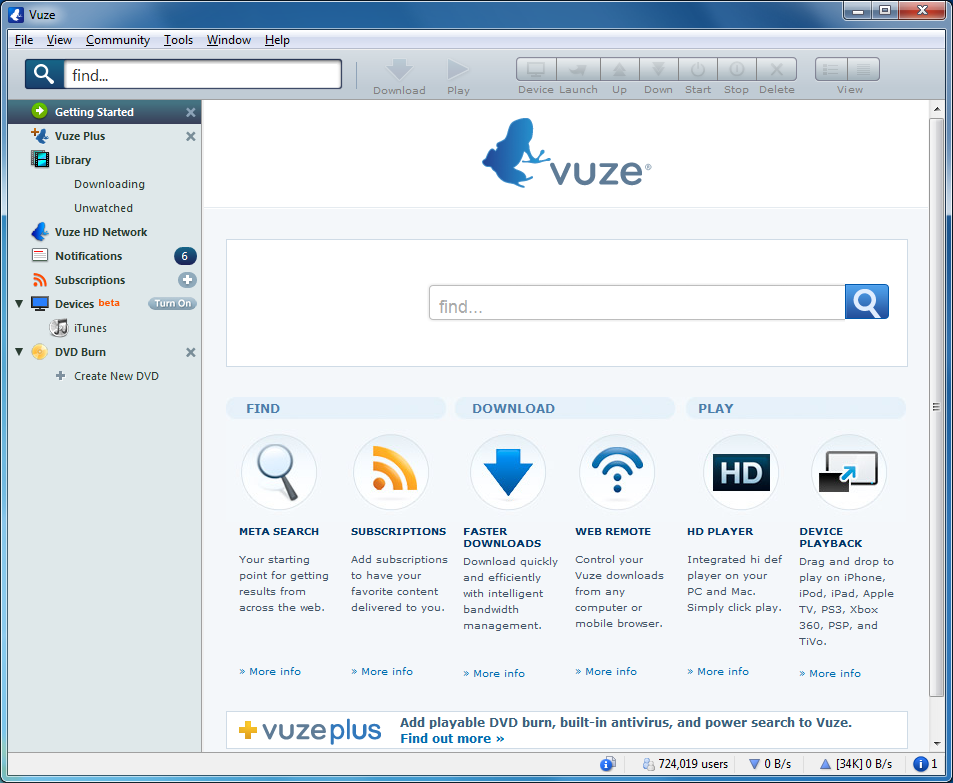
Task: Click the Stop toolbar icon
Action: point(737,69)
